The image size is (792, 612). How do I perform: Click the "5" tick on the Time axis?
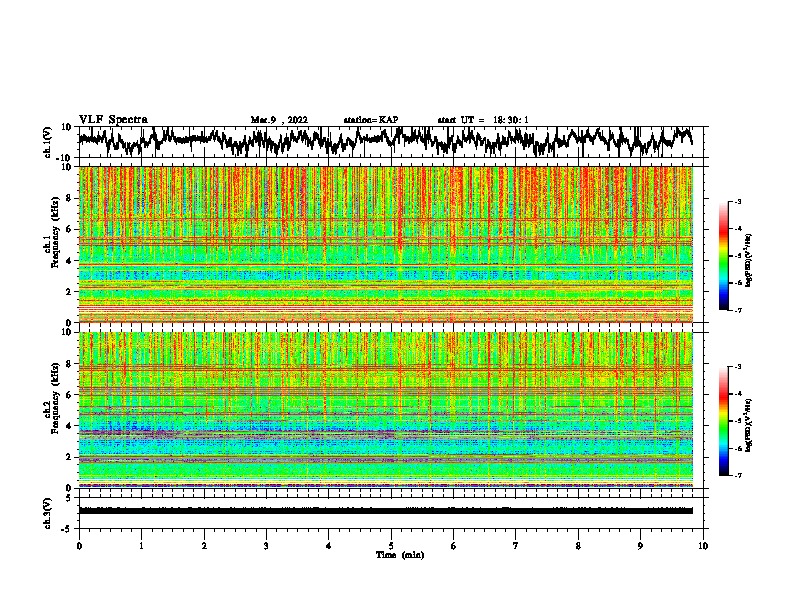[391, 546]
